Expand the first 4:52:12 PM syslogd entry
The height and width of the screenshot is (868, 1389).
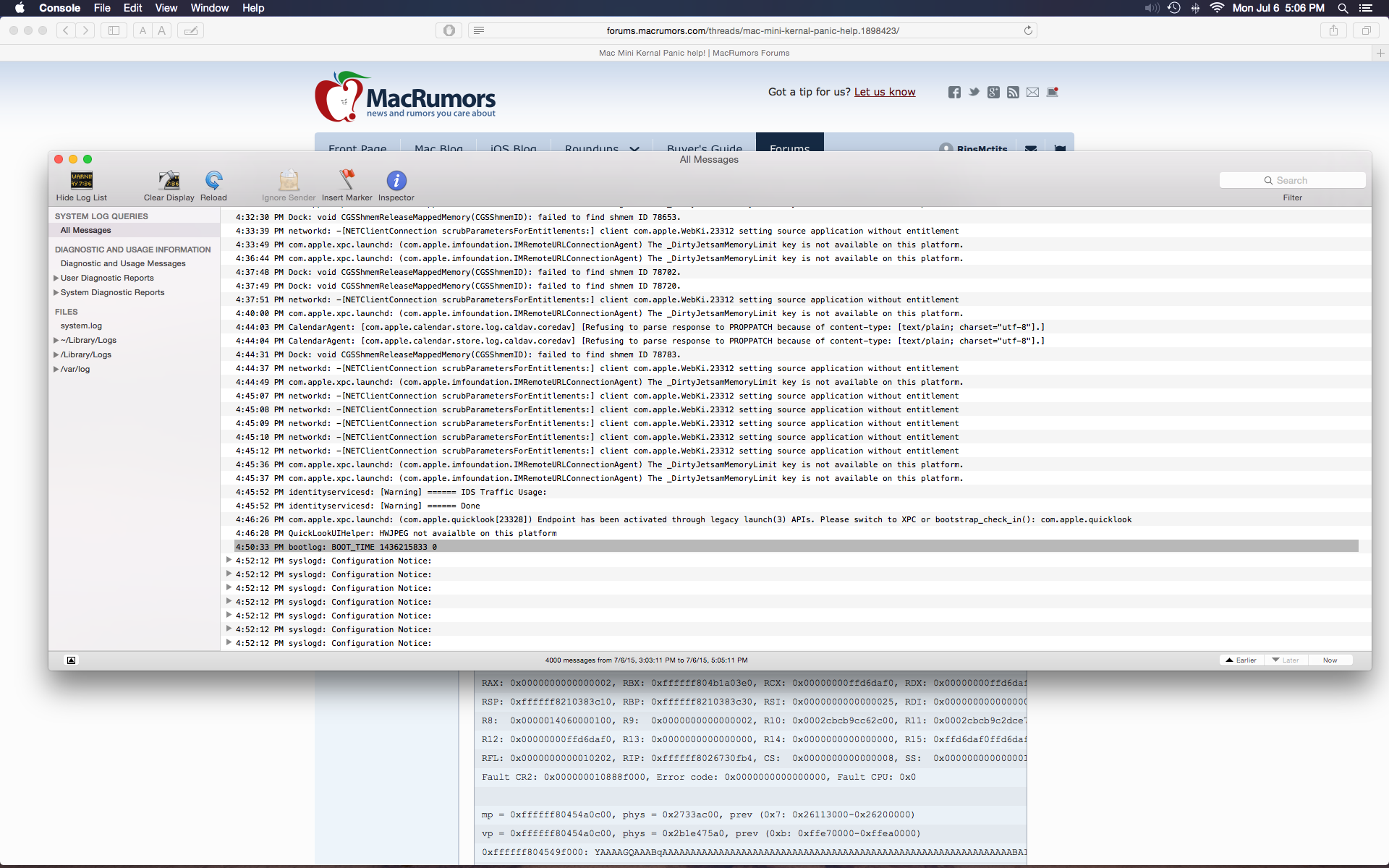pos(229,560)
